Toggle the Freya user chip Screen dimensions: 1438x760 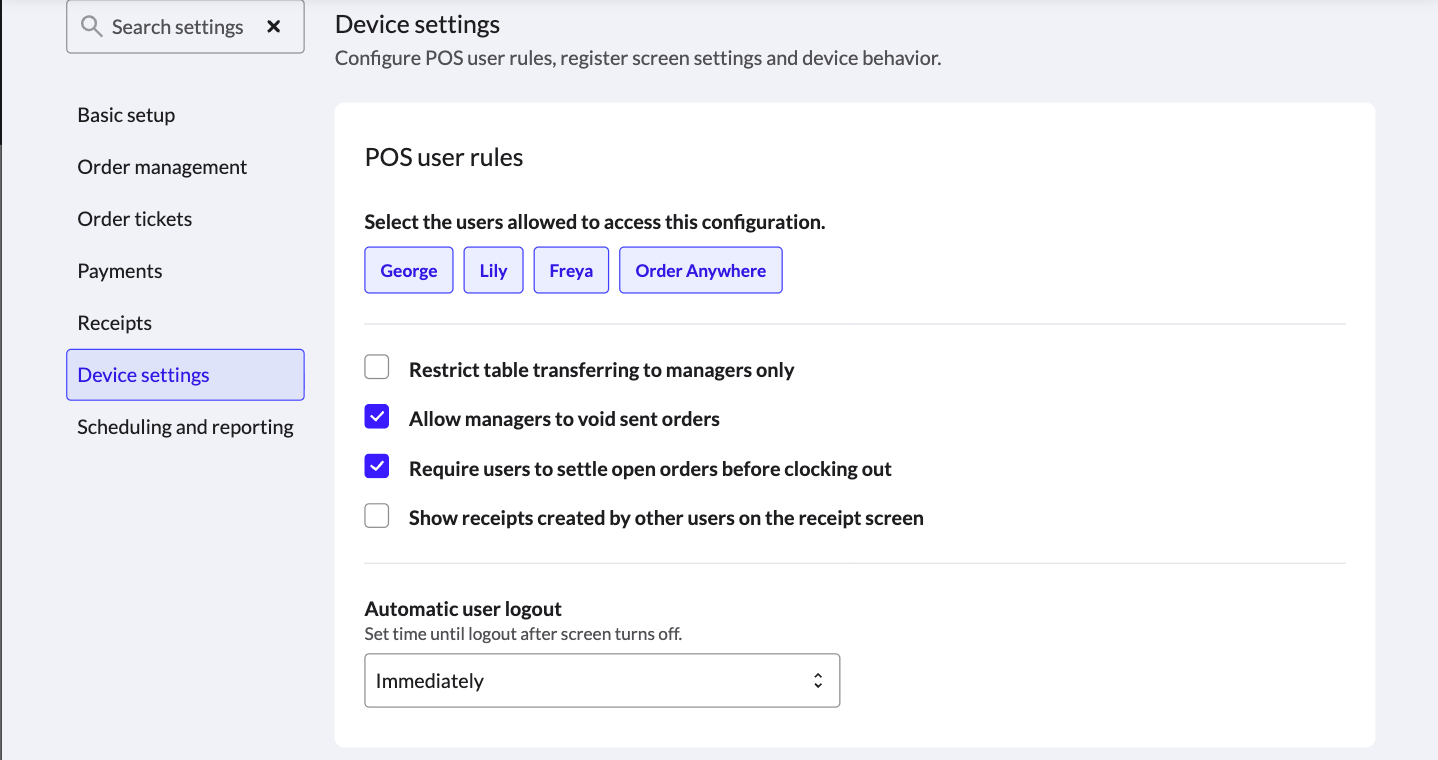click(x=571, y=271)
